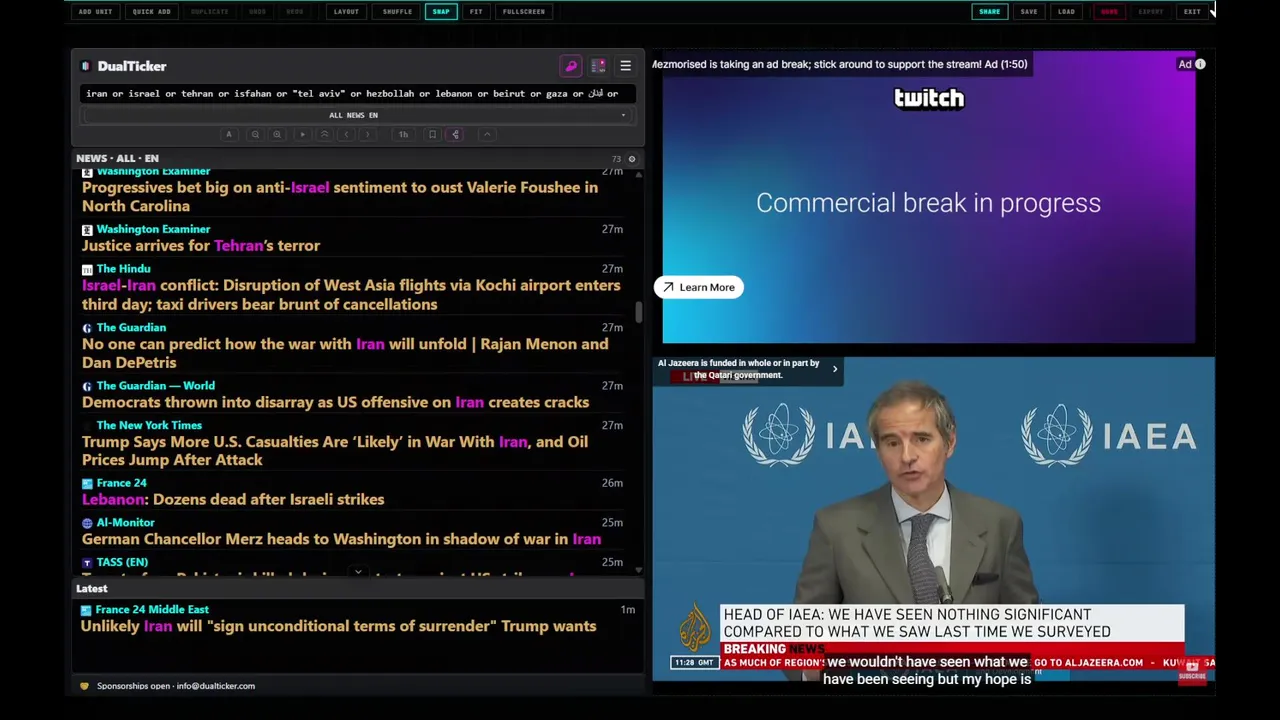Click the LOAD button
Image resolution: width=1280 pixels, height=720 pixels.
[1066, 12]
